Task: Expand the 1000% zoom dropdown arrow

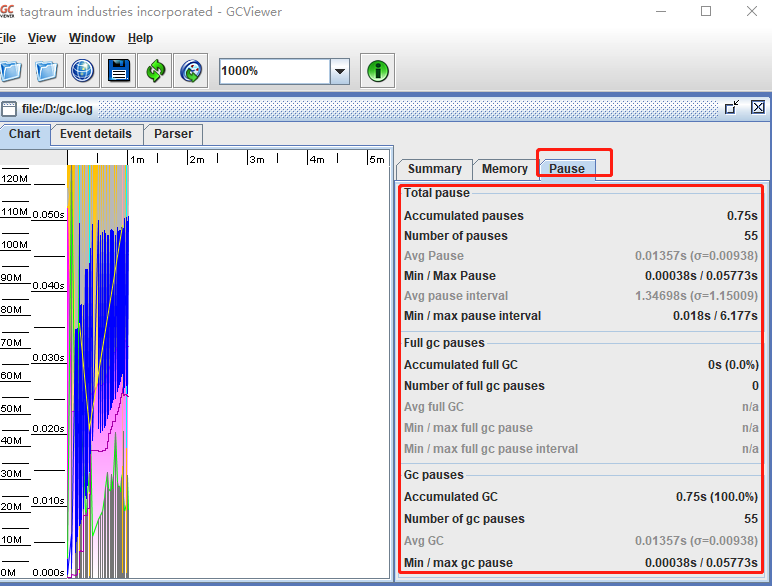Action: pyautogui.click(x=340, y=71)
